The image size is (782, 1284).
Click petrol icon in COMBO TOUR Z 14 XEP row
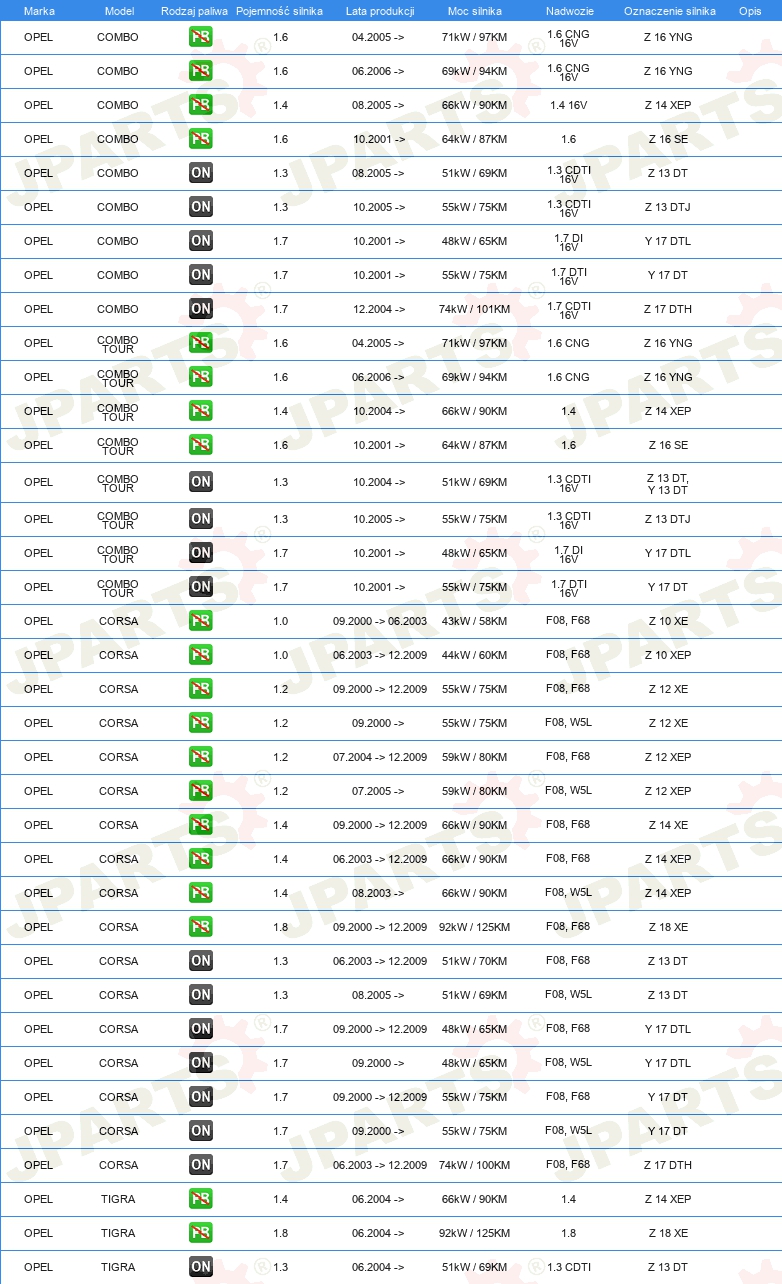(201, 411)
